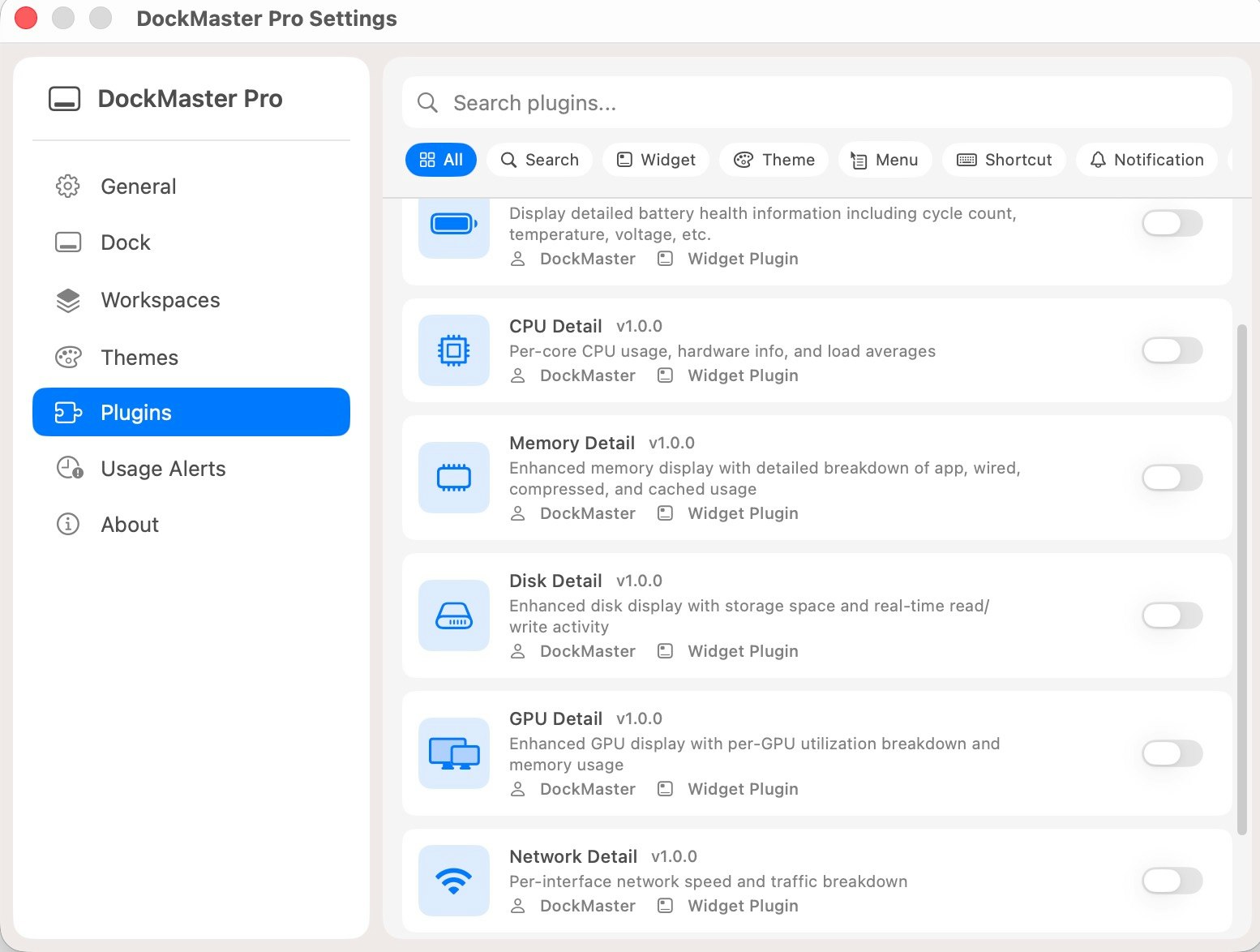Screen dimensions: 1260x952
Task: Open the Themes section
Action: pyautogui.click(x=191, y=358)
